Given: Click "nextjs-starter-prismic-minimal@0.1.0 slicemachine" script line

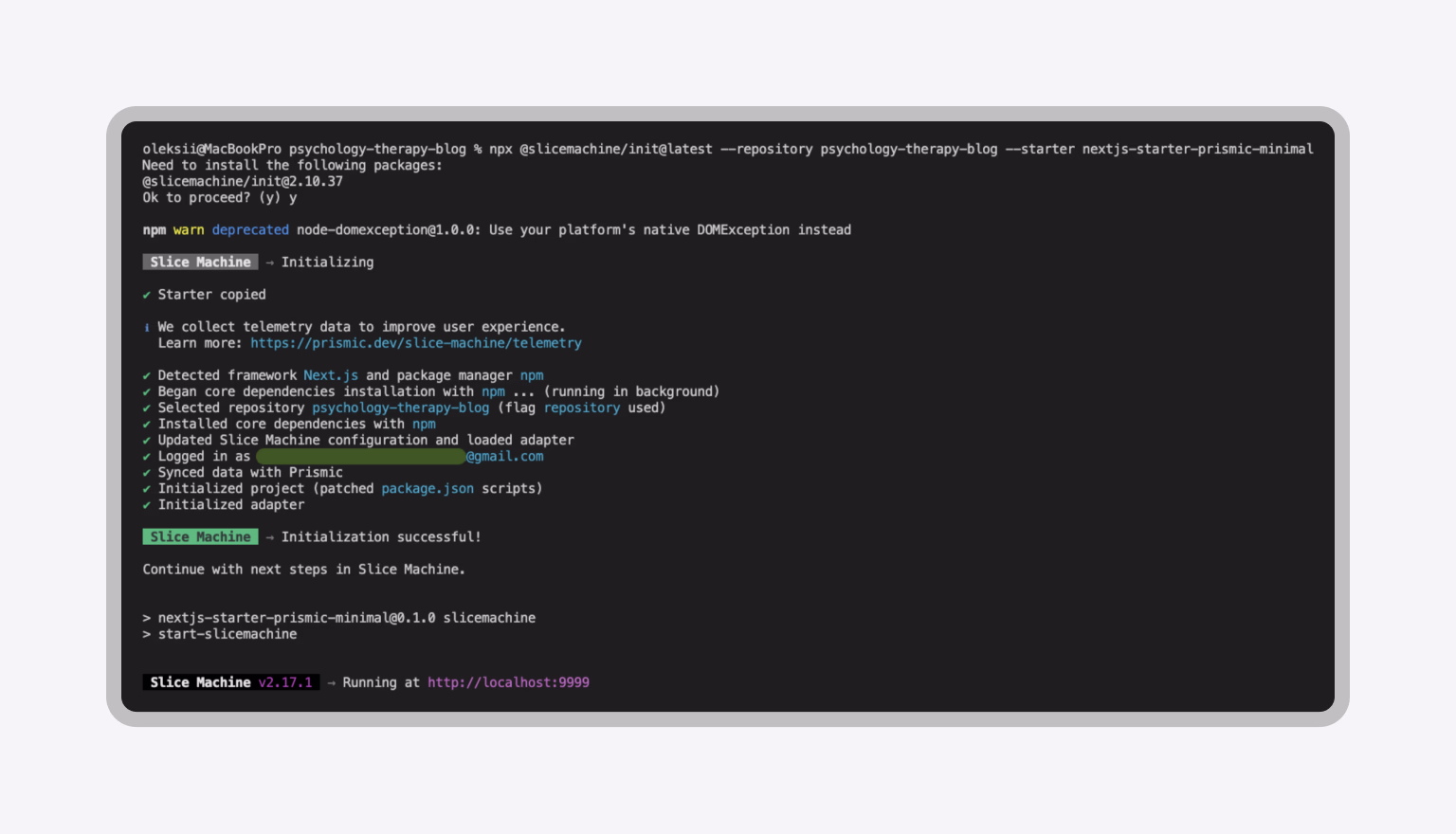Looking at the screenshot, I should (x=347, y=618).
